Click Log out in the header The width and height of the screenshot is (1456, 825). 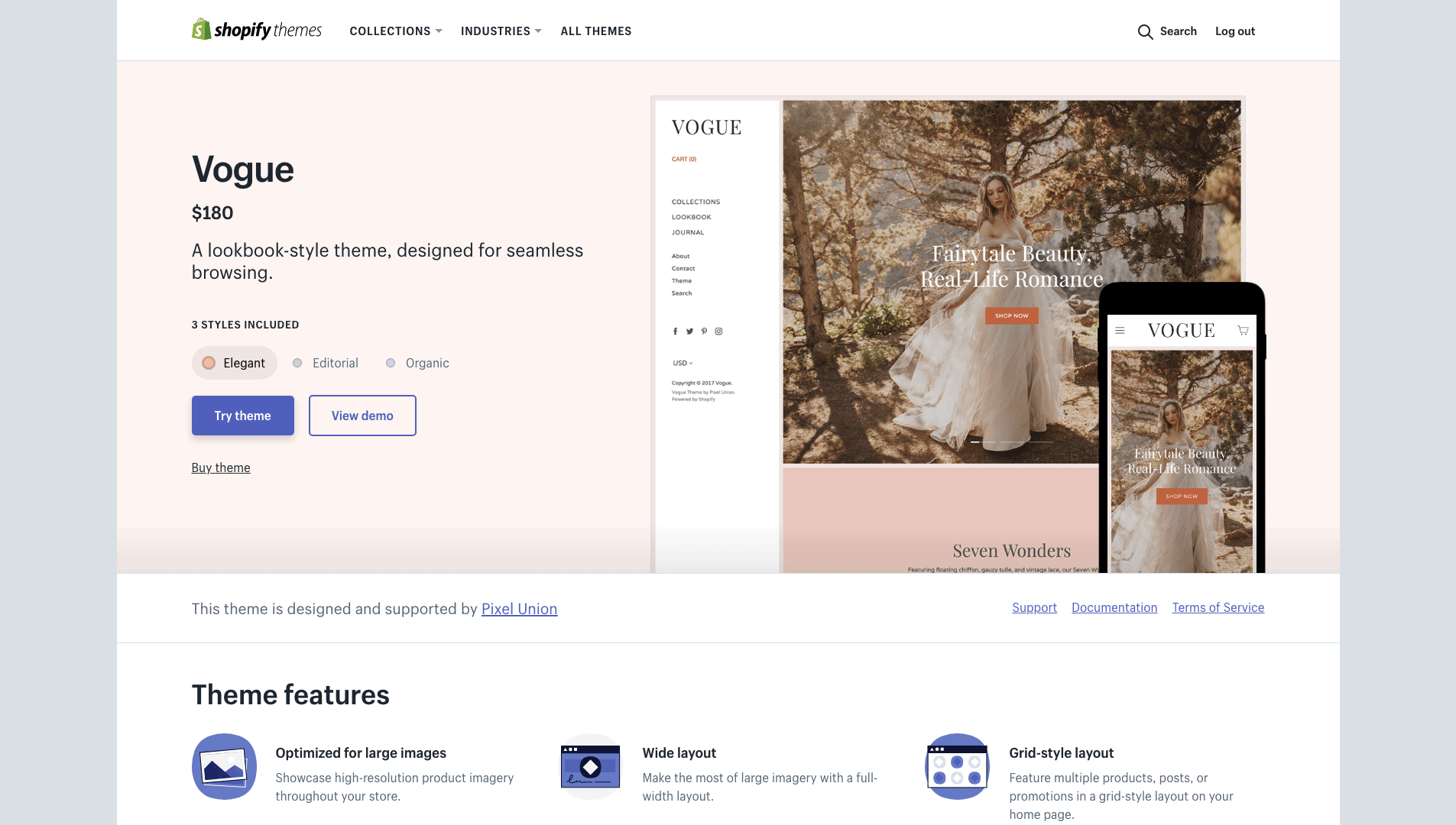click(1235, 31)
